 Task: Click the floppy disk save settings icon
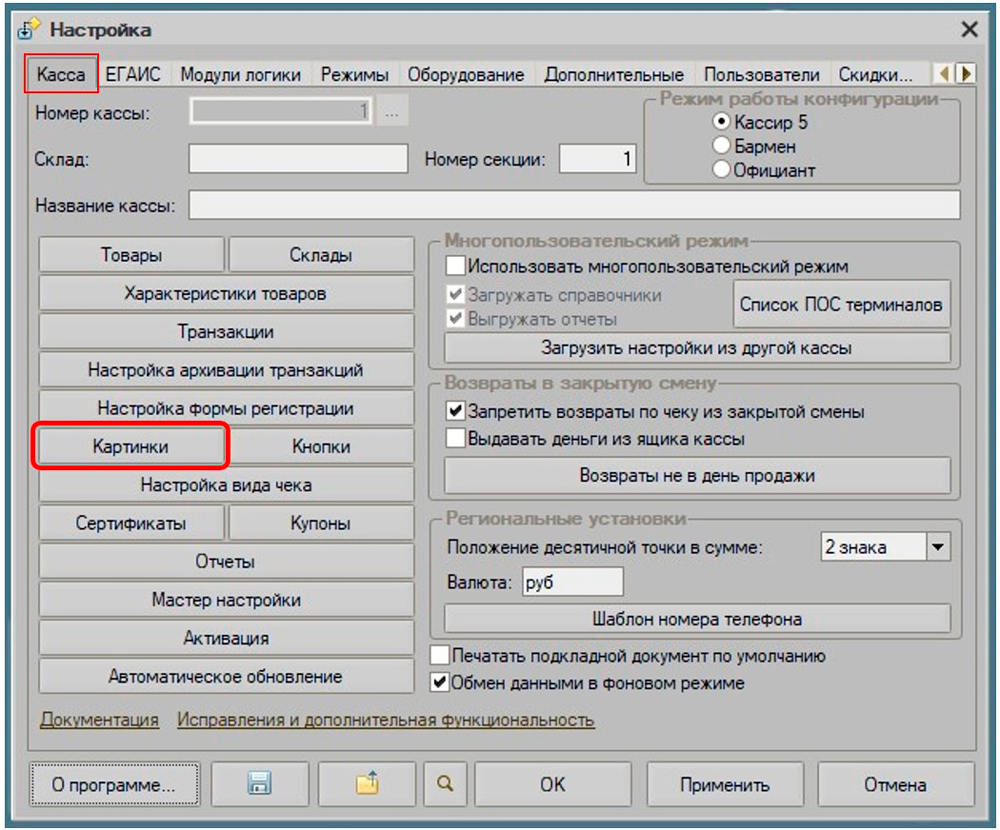(259, 785)
